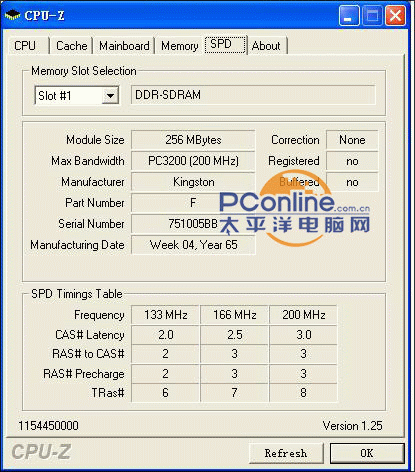This screenshot has height=472, width=415.
Task: Click the Kingston Manufacturer field
Action: point(193,182)
